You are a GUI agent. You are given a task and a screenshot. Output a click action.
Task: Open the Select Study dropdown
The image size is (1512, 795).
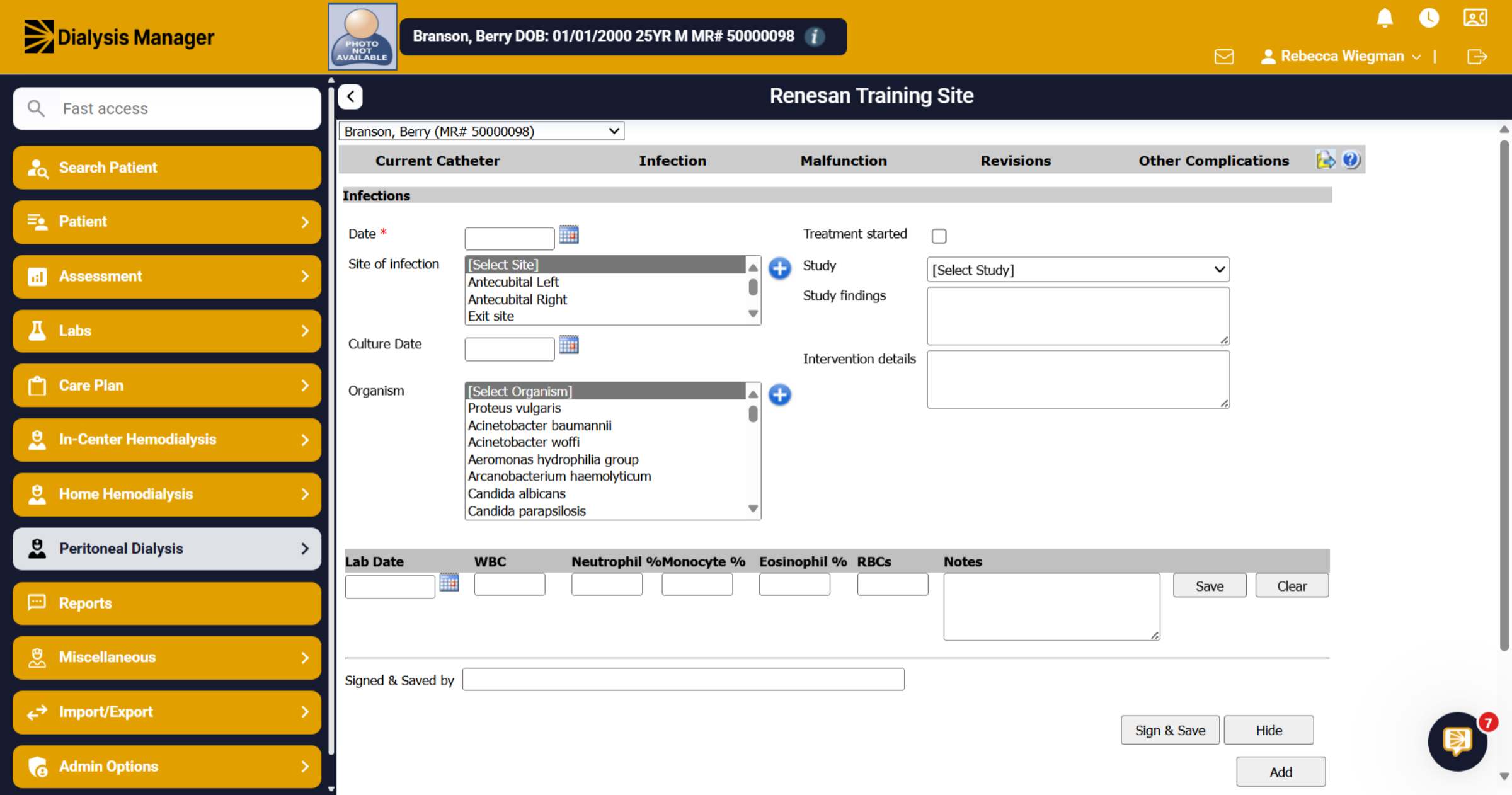[x=1078, y=270]
